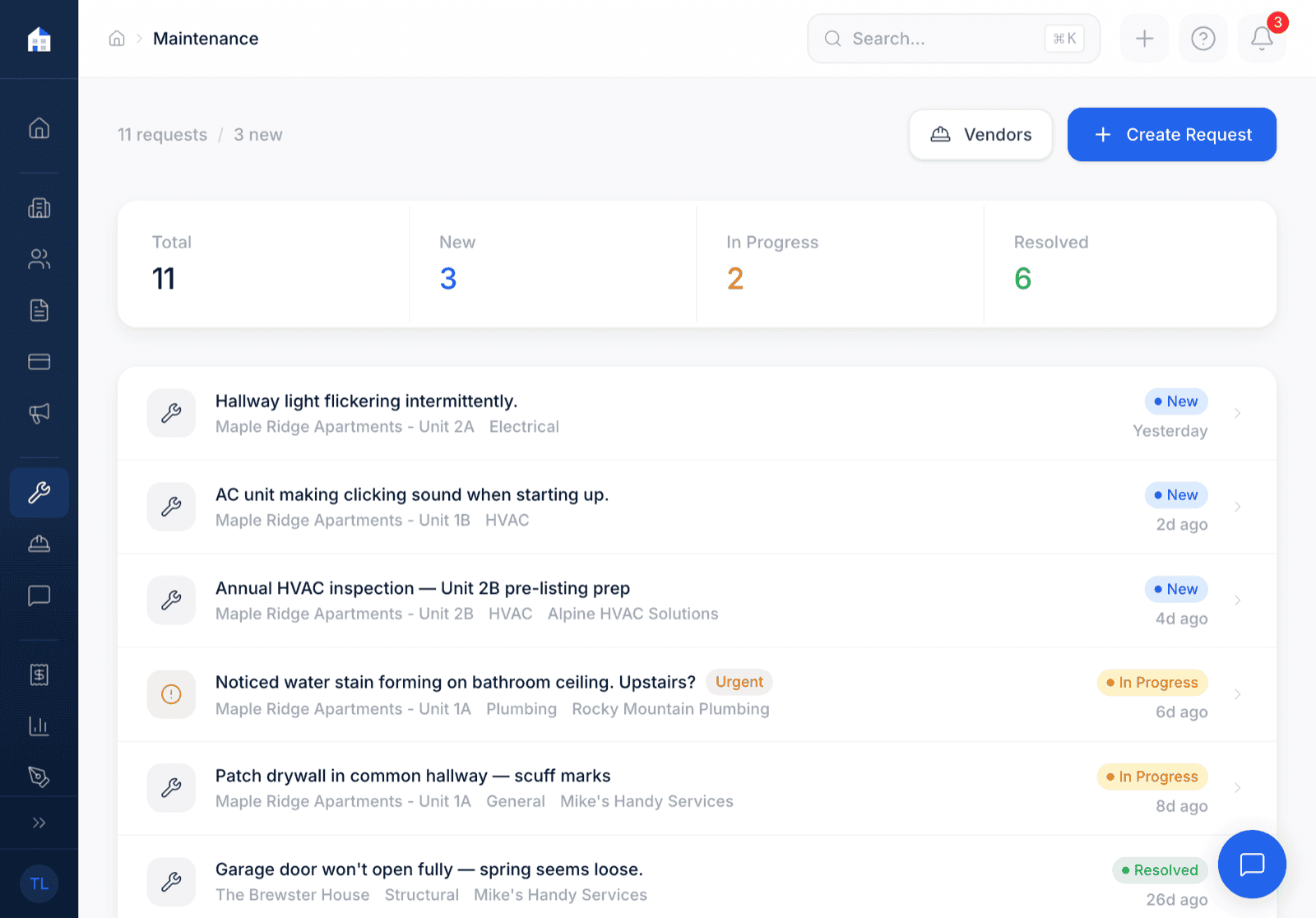Viewport: 1316px width, 918px height.
Task: Toggle the Resolved badge on garage door request
Action: pyautogui.click(x=1160, y=870)
